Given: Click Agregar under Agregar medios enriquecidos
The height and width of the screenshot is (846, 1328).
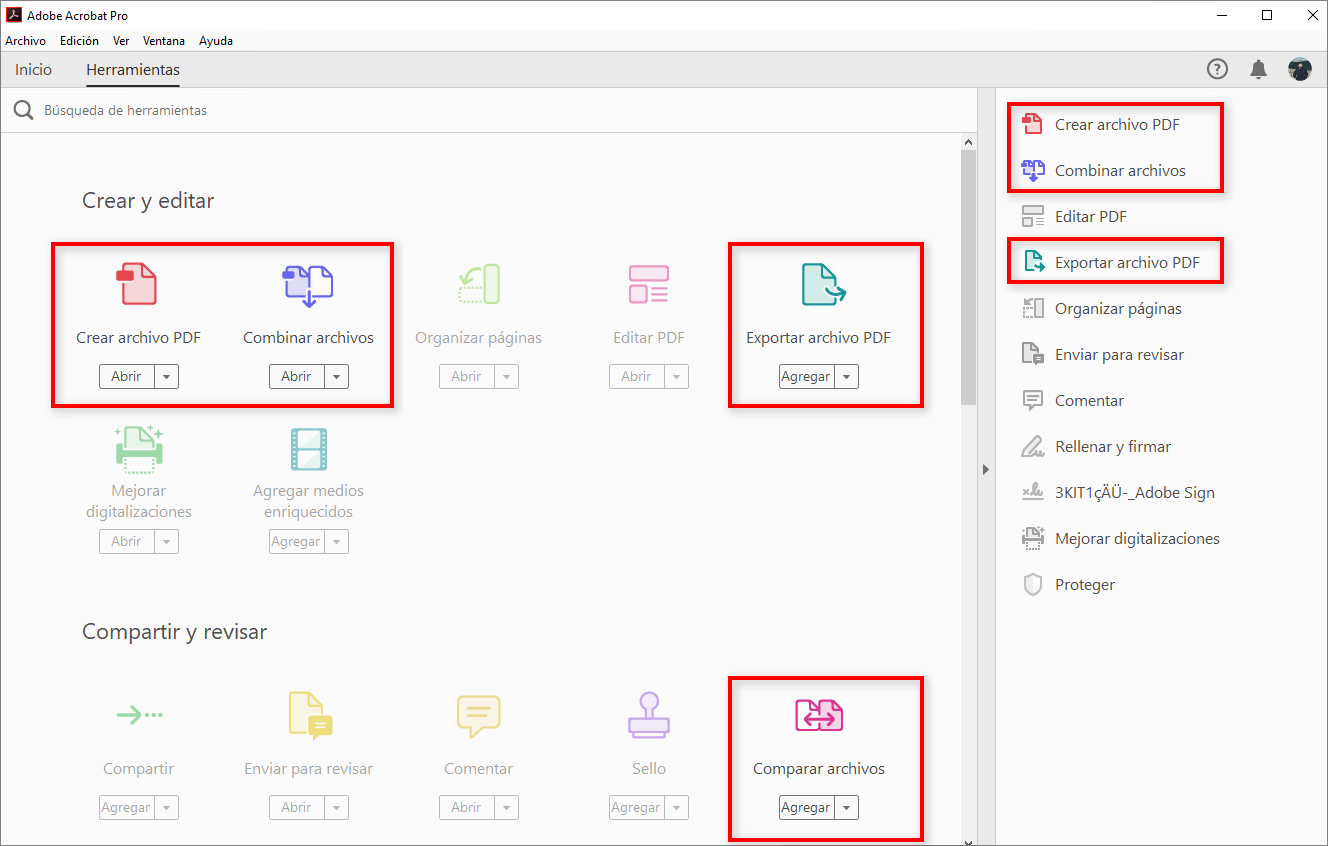Looking at the screenshot, I should tap(296, 542).
